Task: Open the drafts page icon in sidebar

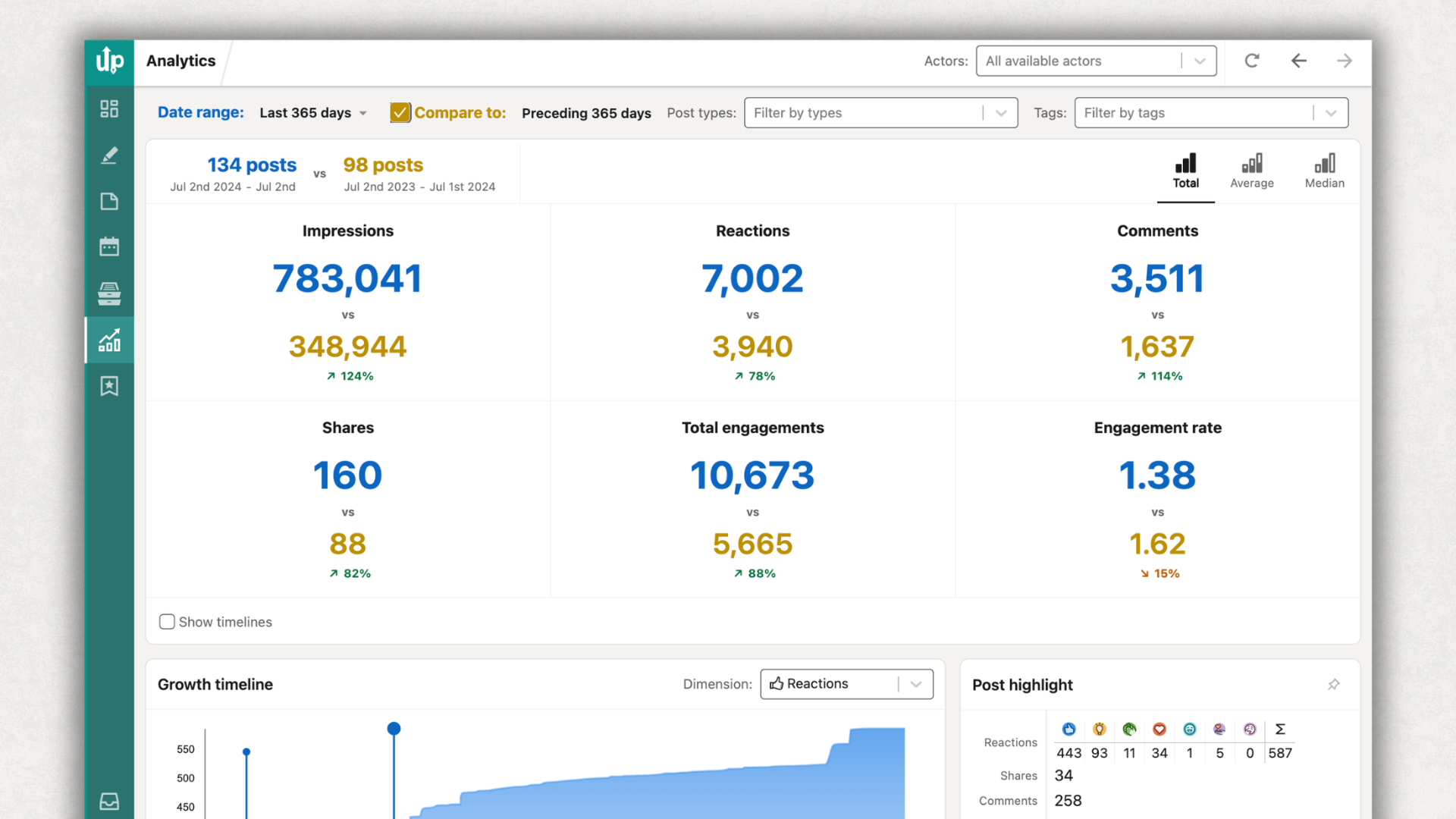Action: [x=109, y=201]
